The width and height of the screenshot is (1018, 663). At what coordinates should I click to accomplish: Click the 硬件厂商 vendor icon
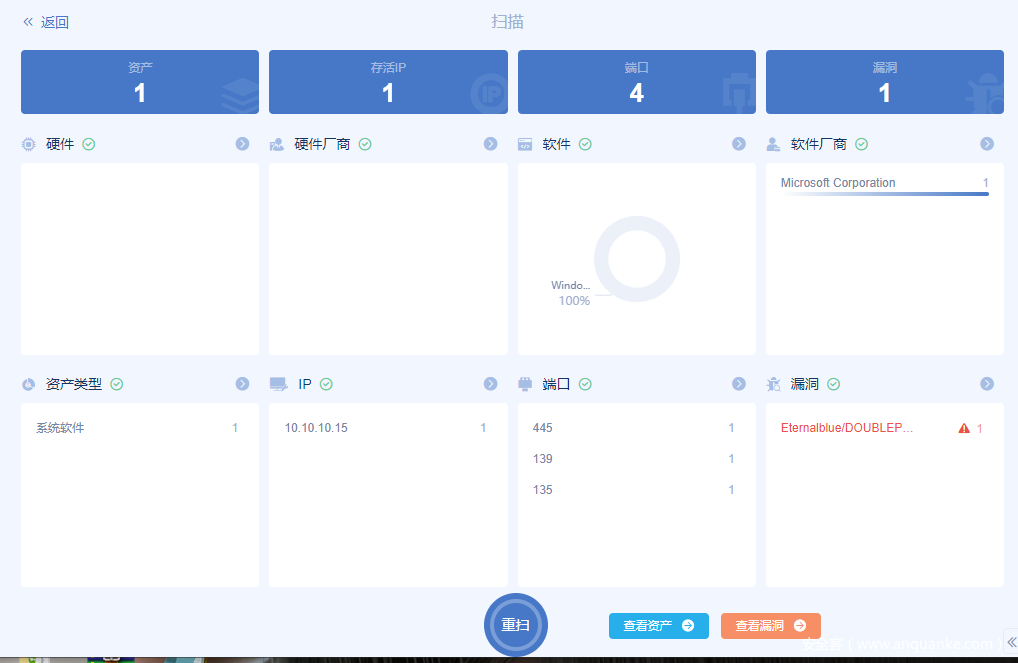point(277,144)
